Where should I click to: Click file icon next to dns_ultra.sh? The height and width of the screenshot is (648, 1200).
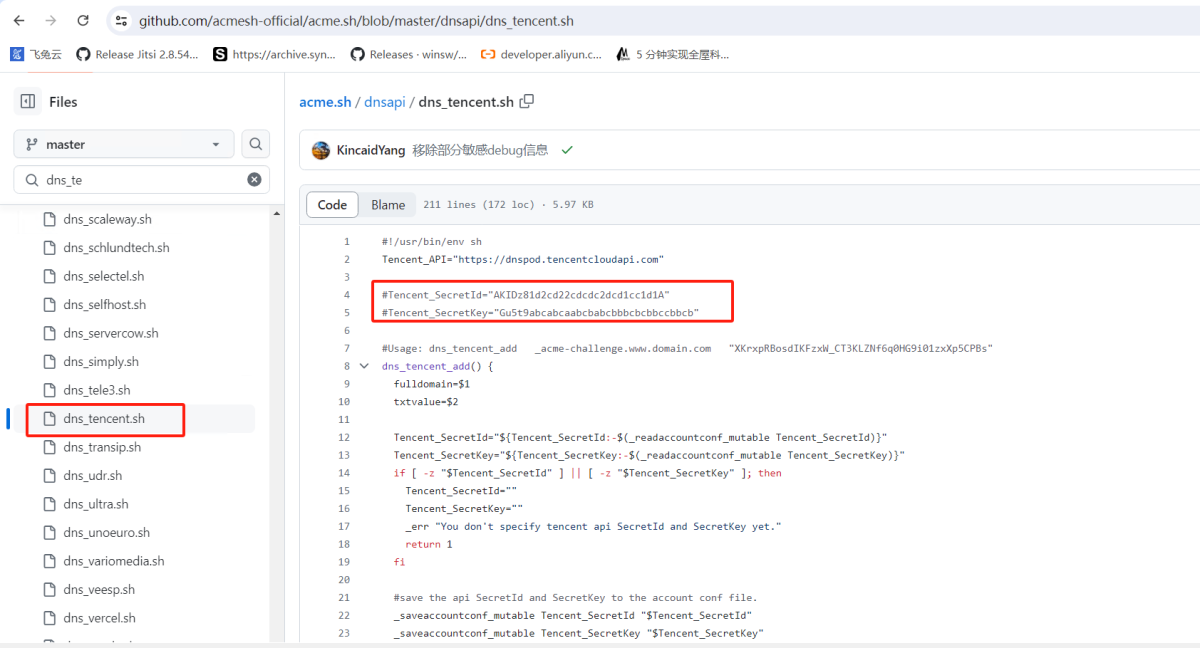(49, 504)
